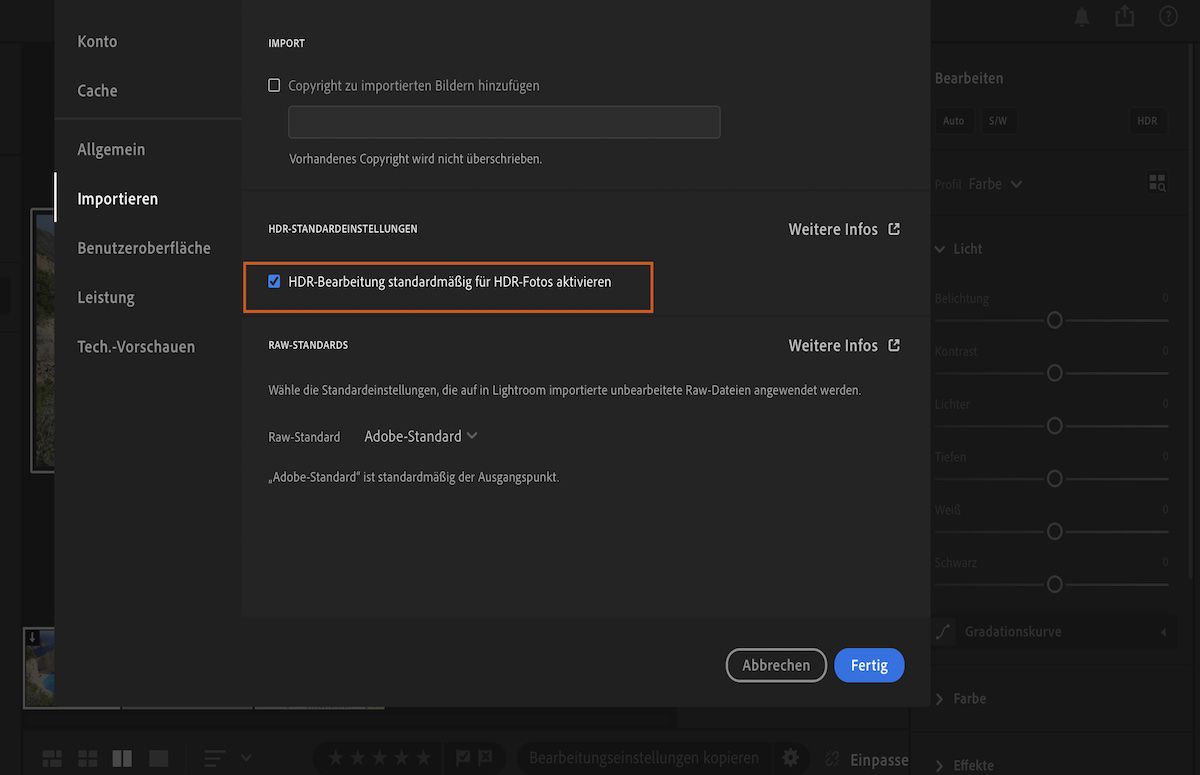Open the gear icon next to Bearbeitungseinstellungen kopieren
The height and width of the screenshot is (775, 1200).
(791, 757)
